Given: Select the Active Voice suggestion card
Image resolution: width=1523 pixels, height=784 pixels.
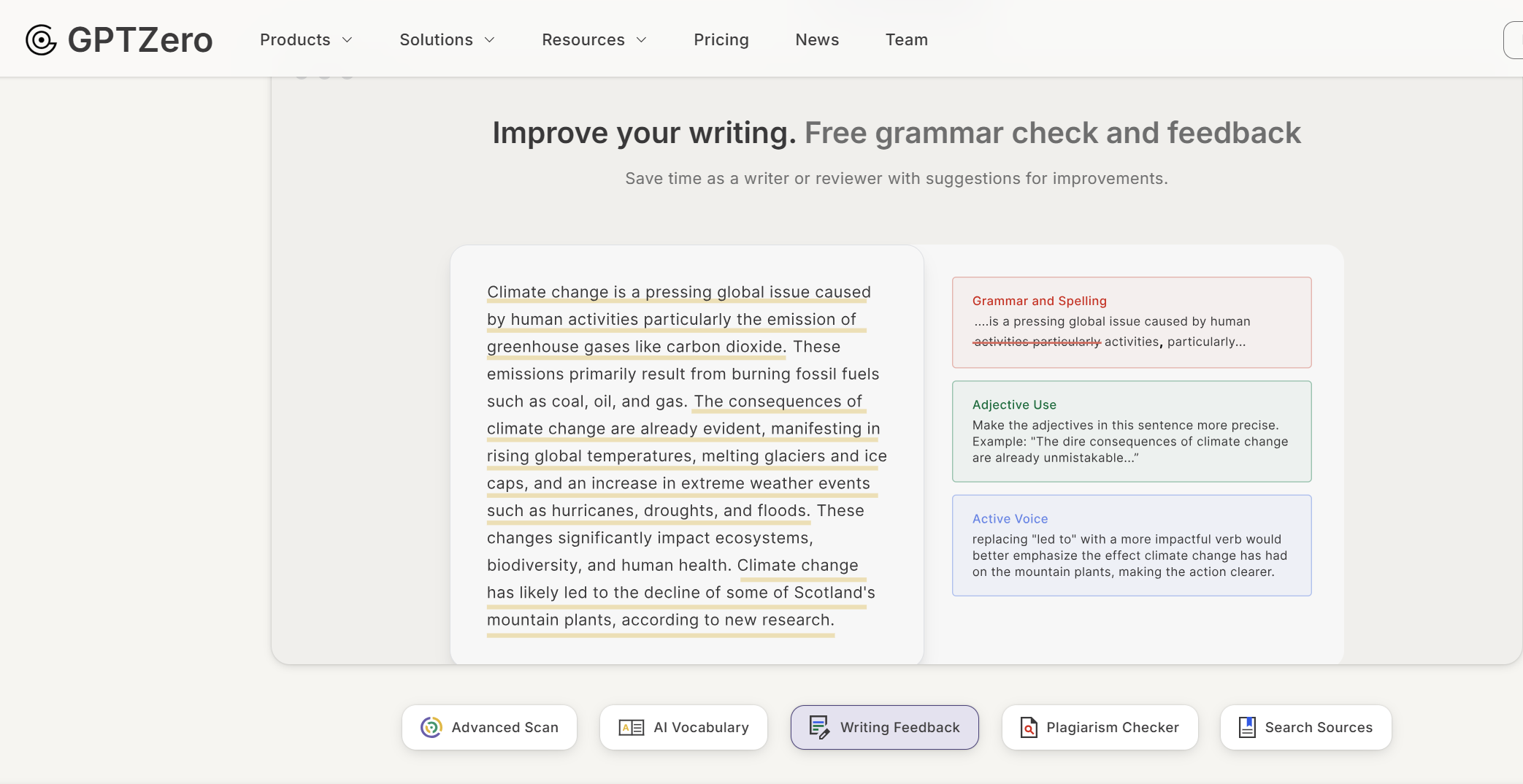Looking at the screenshot, I should (1131, 545).
